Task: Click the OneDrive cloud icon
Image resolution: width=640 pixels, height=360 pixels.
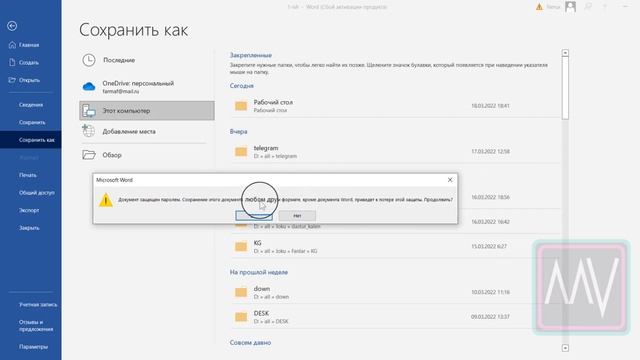Action: pos(89,87)
